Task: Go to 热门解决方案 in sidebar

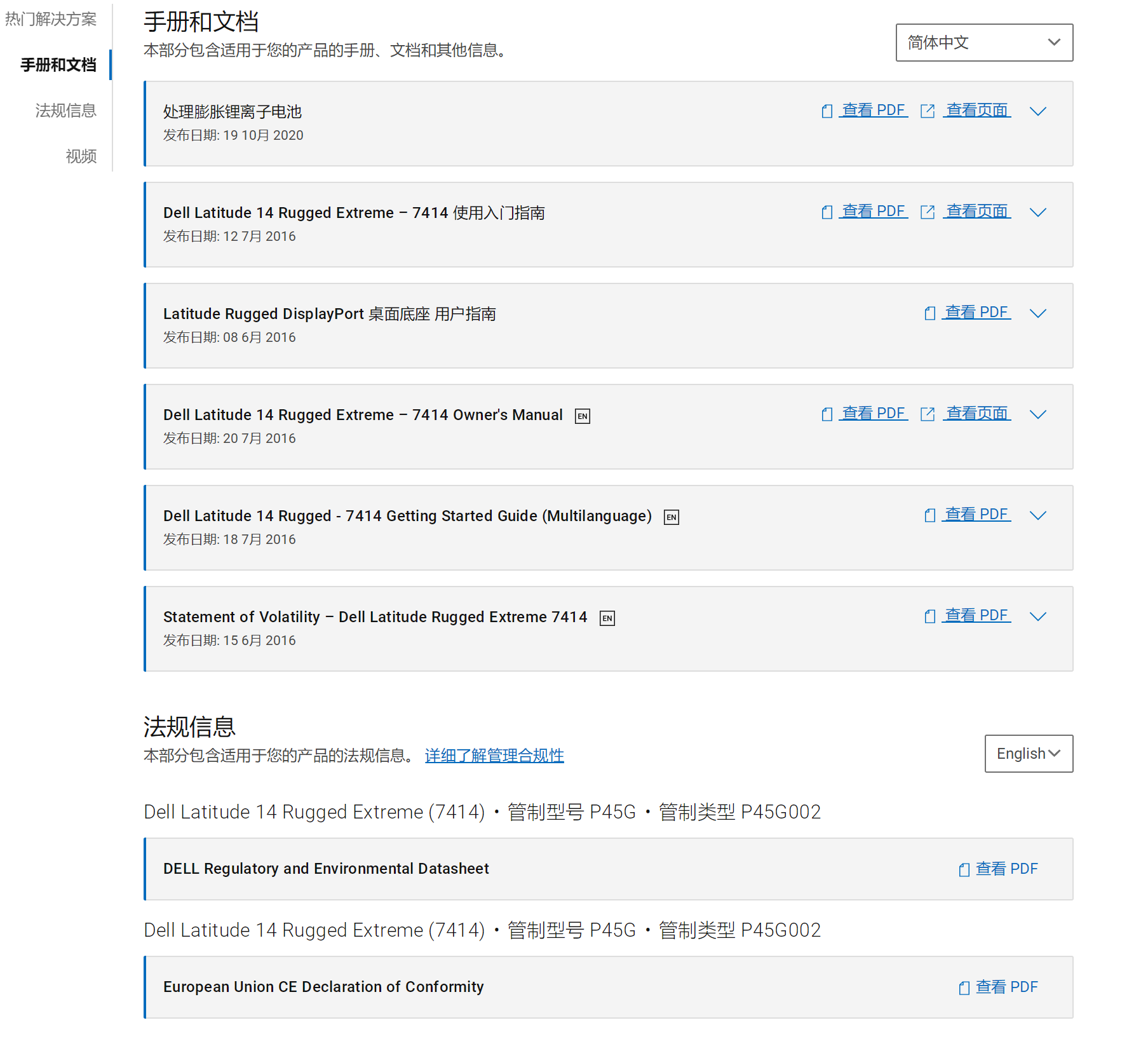Action: coord(51,19)
